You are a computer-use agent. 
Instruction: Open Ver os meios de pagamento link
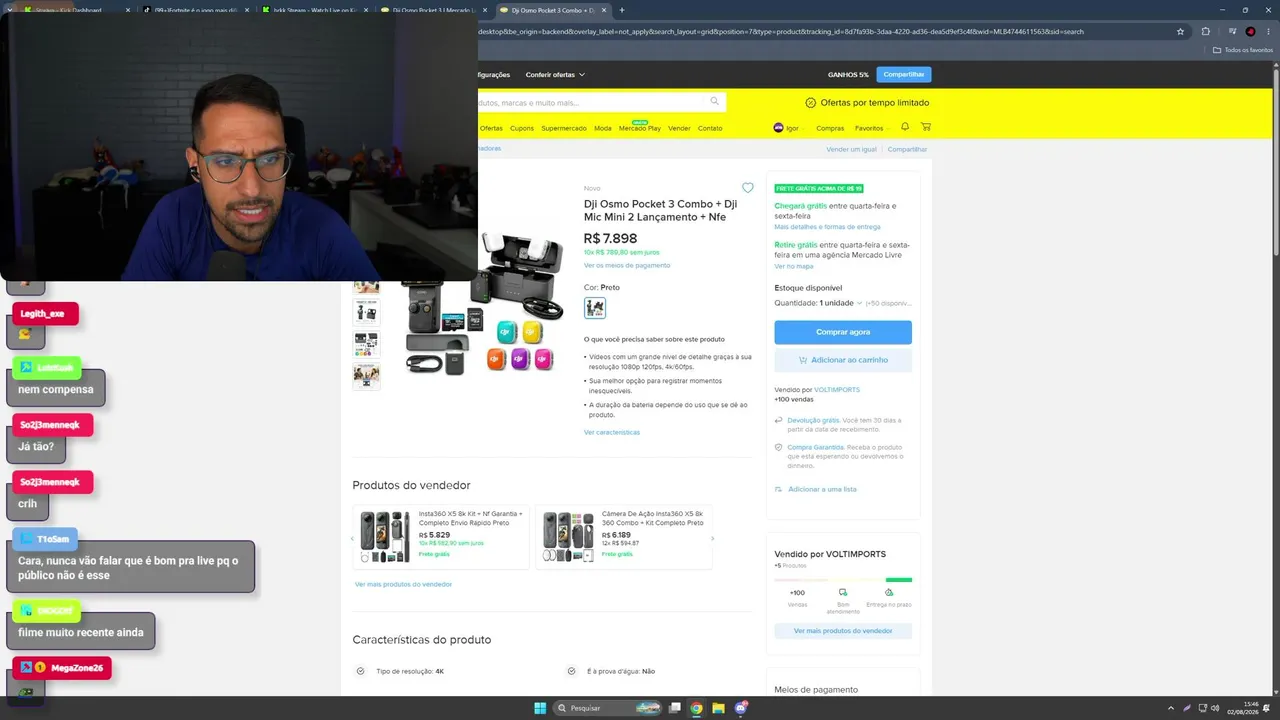tap(627, 265)
